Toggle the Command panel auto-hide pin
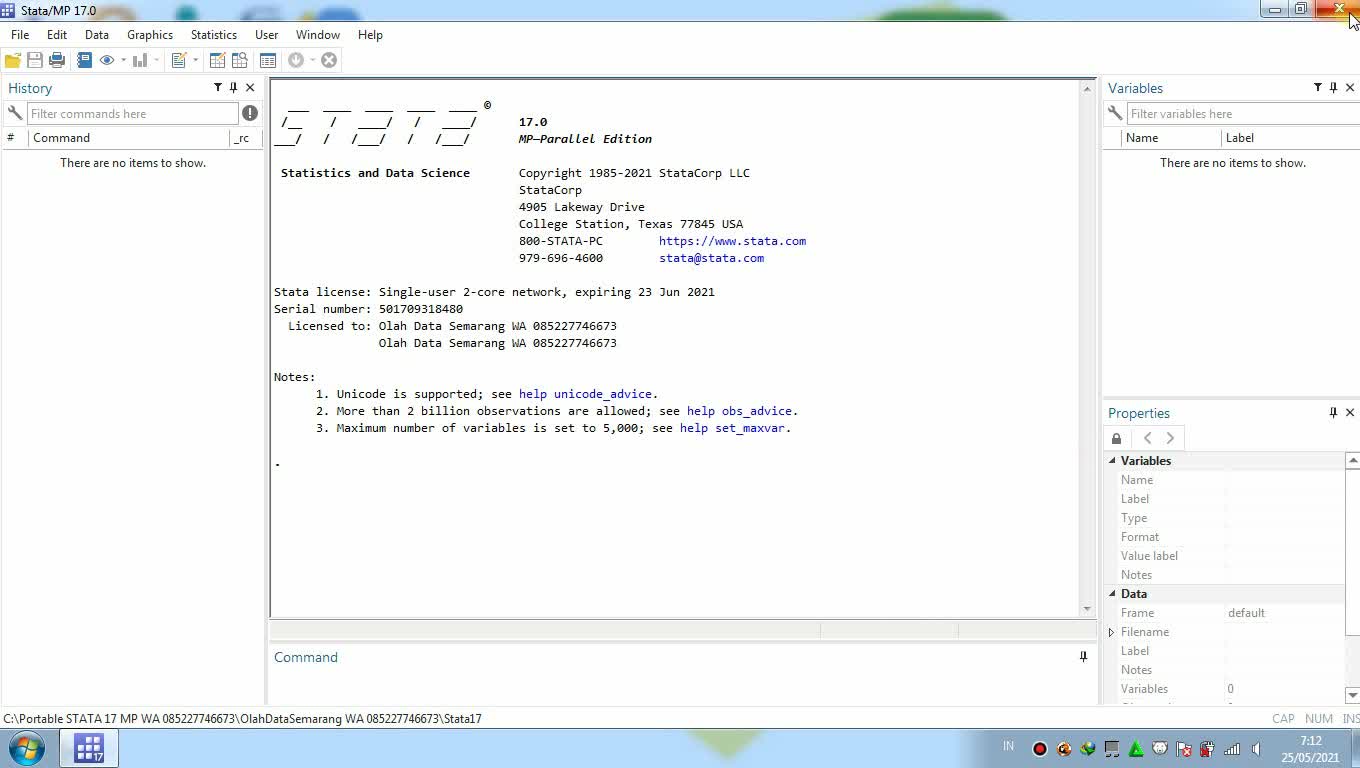This screenshot has height=768, width=1360. (1083, 657)
